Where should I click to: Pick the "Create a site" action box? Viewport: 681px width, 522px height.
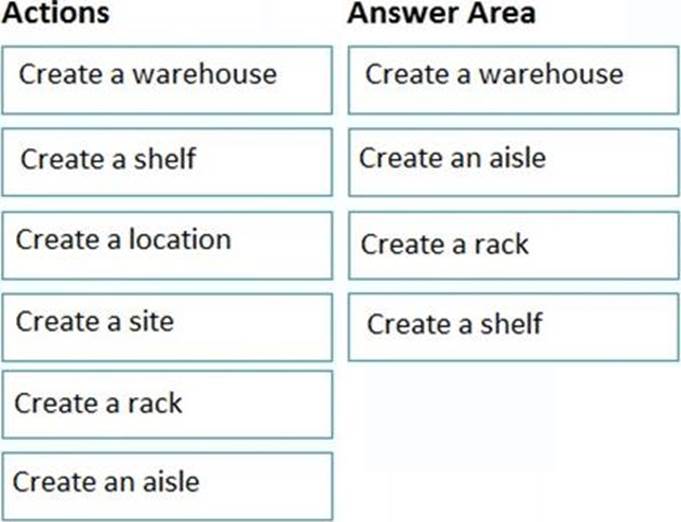pos(167,326)
